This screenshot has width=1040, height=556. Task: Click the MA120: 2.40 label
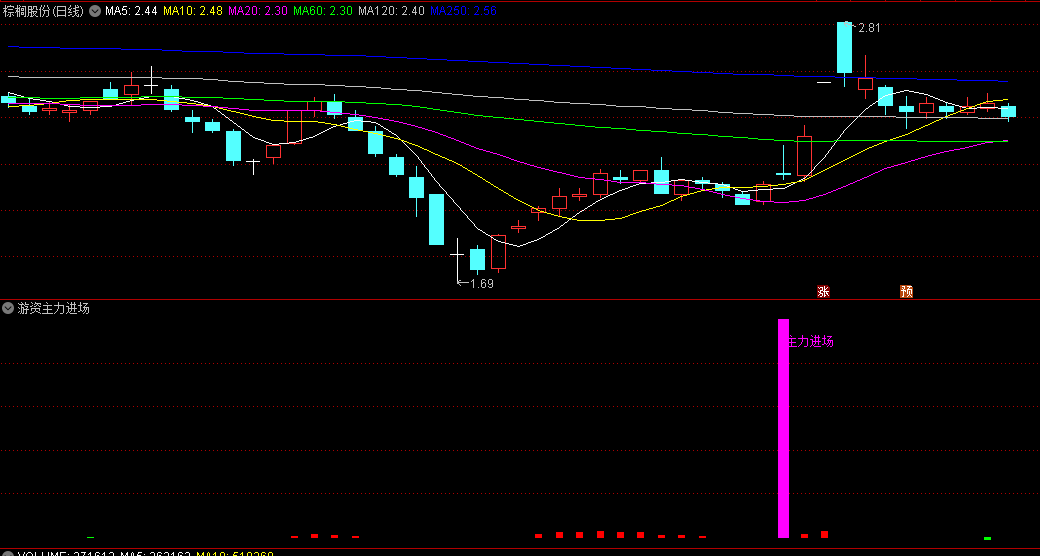point(391,11)
